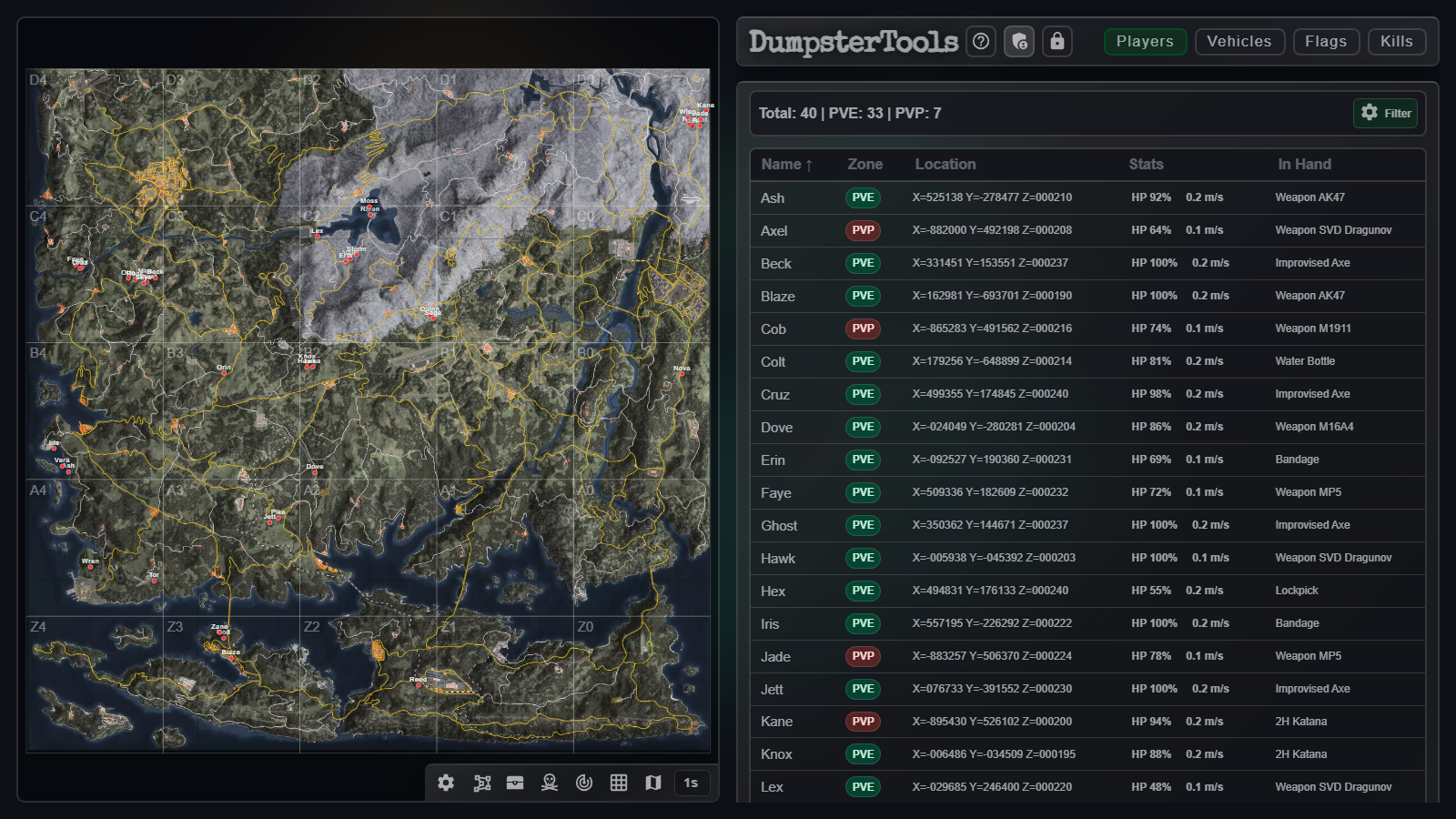
Task: Switch to the Players tab
Action: (x=1145, y=41)
